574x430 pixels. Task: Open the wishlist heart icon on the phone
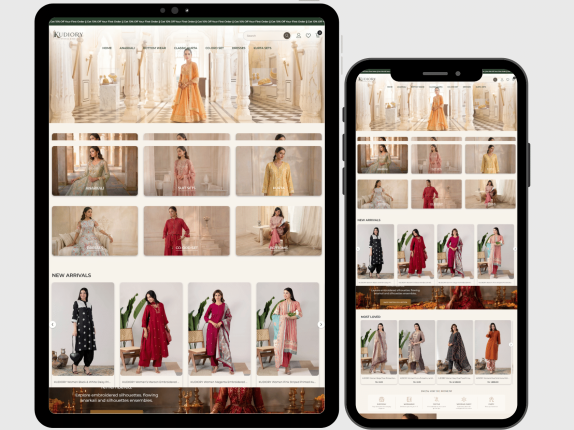point(508,79)
